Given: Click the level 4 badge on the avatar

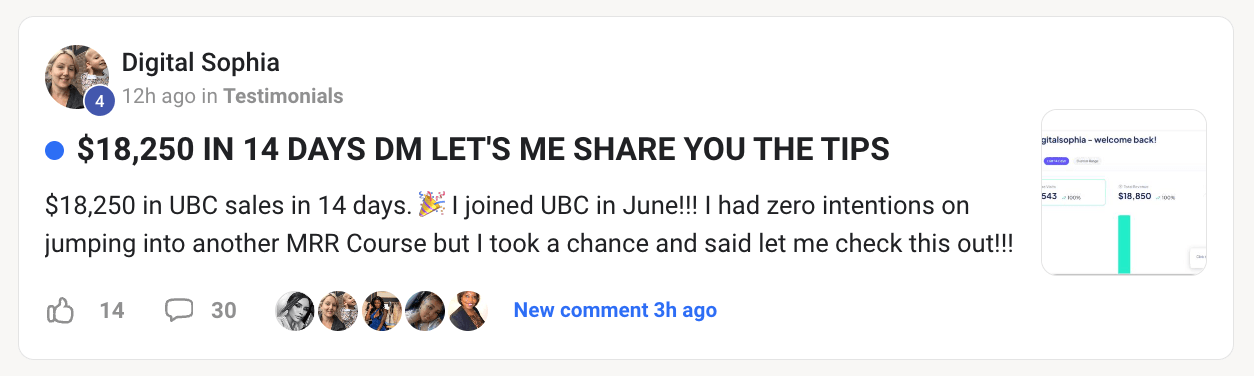Looking at the screenshot, I should [99, 101].
